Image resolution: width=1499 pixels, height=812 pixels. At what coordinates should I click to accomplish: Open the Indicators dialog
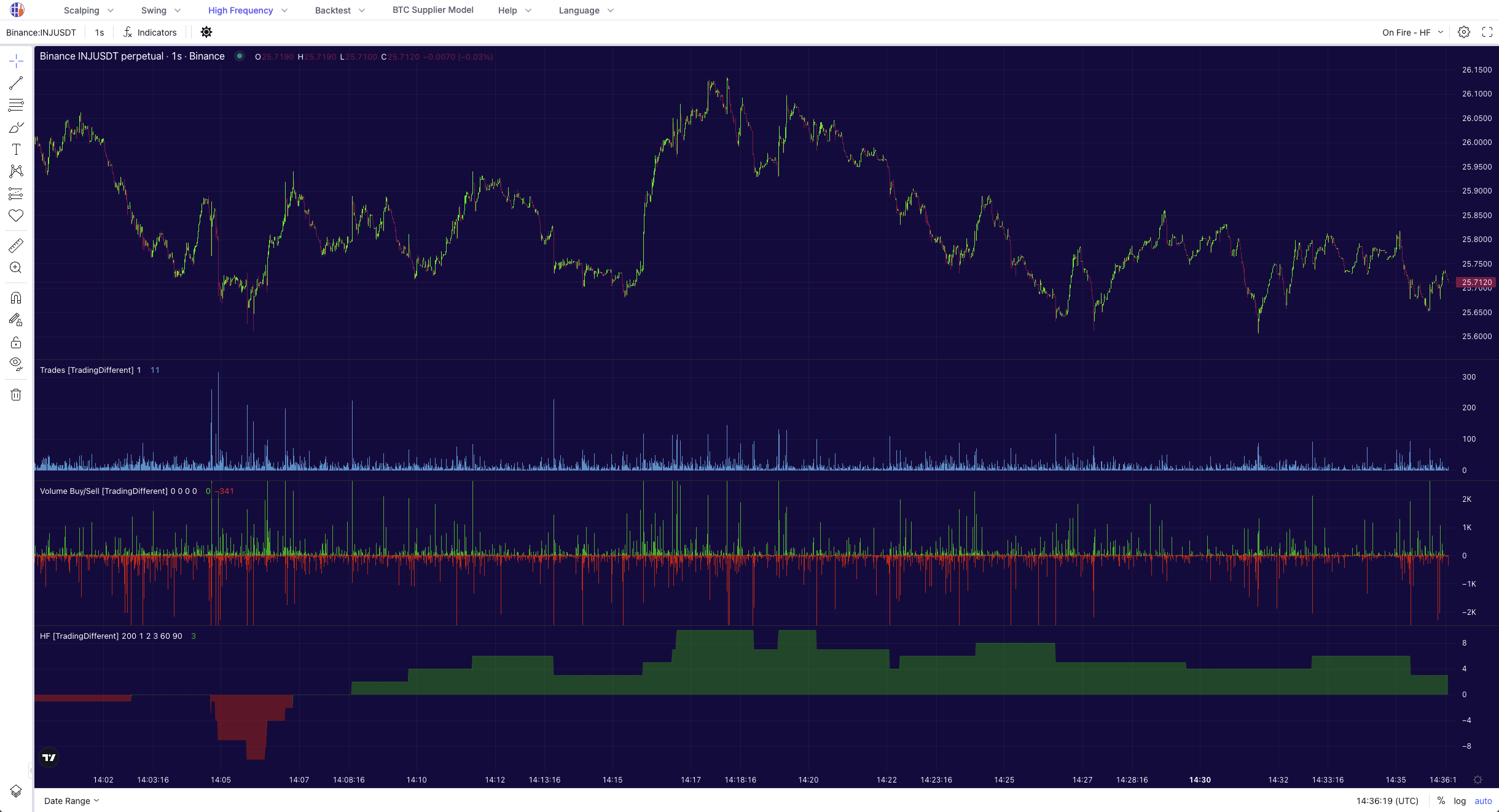[x=149, y=32]
